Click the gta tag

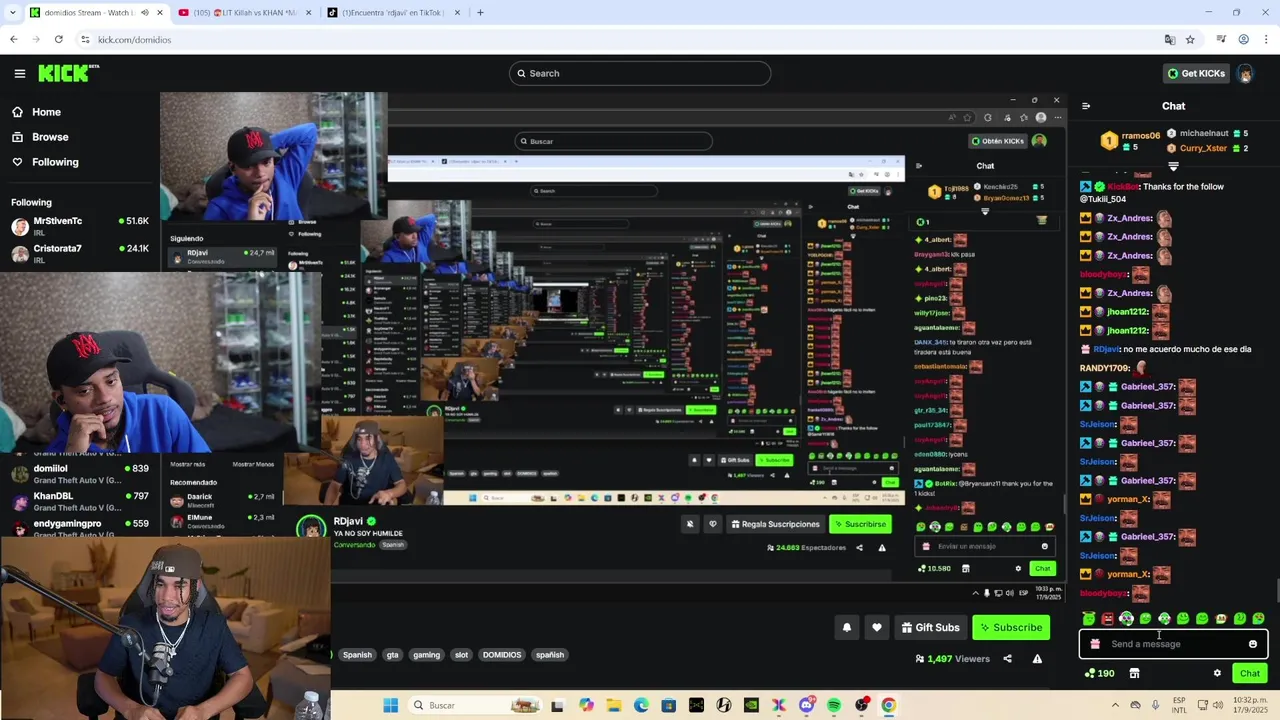pyautogui.click(x=392, y=655)
